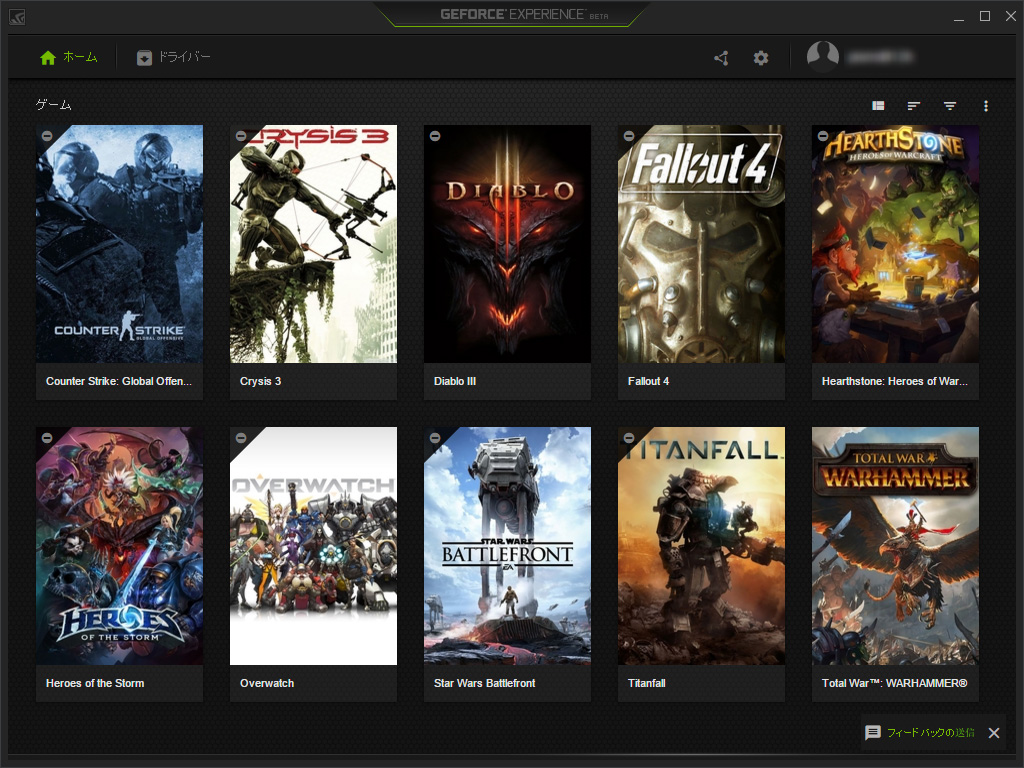The image size is (1024, 768).
Task: Open Diablo III cover art
Action: tap(507, 244)
